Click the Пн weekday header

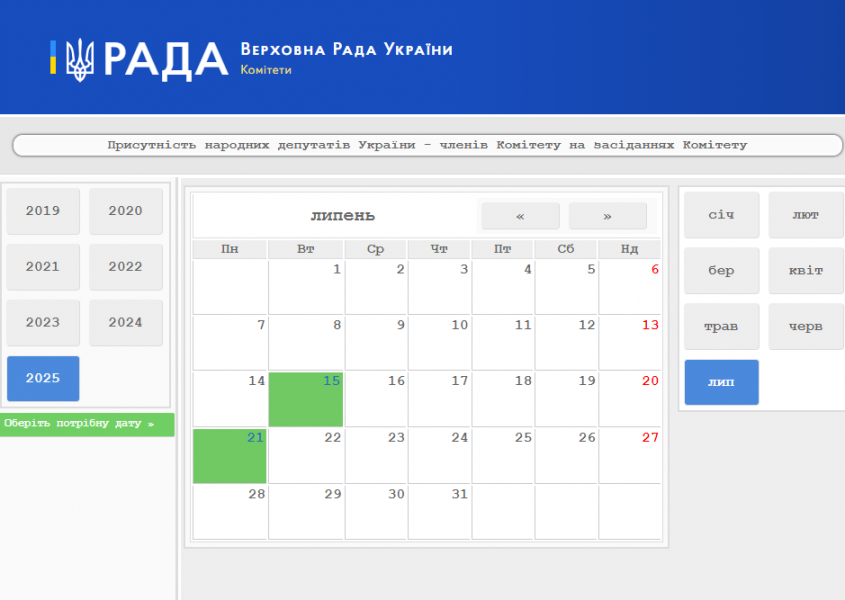click(x=230, y=249)
